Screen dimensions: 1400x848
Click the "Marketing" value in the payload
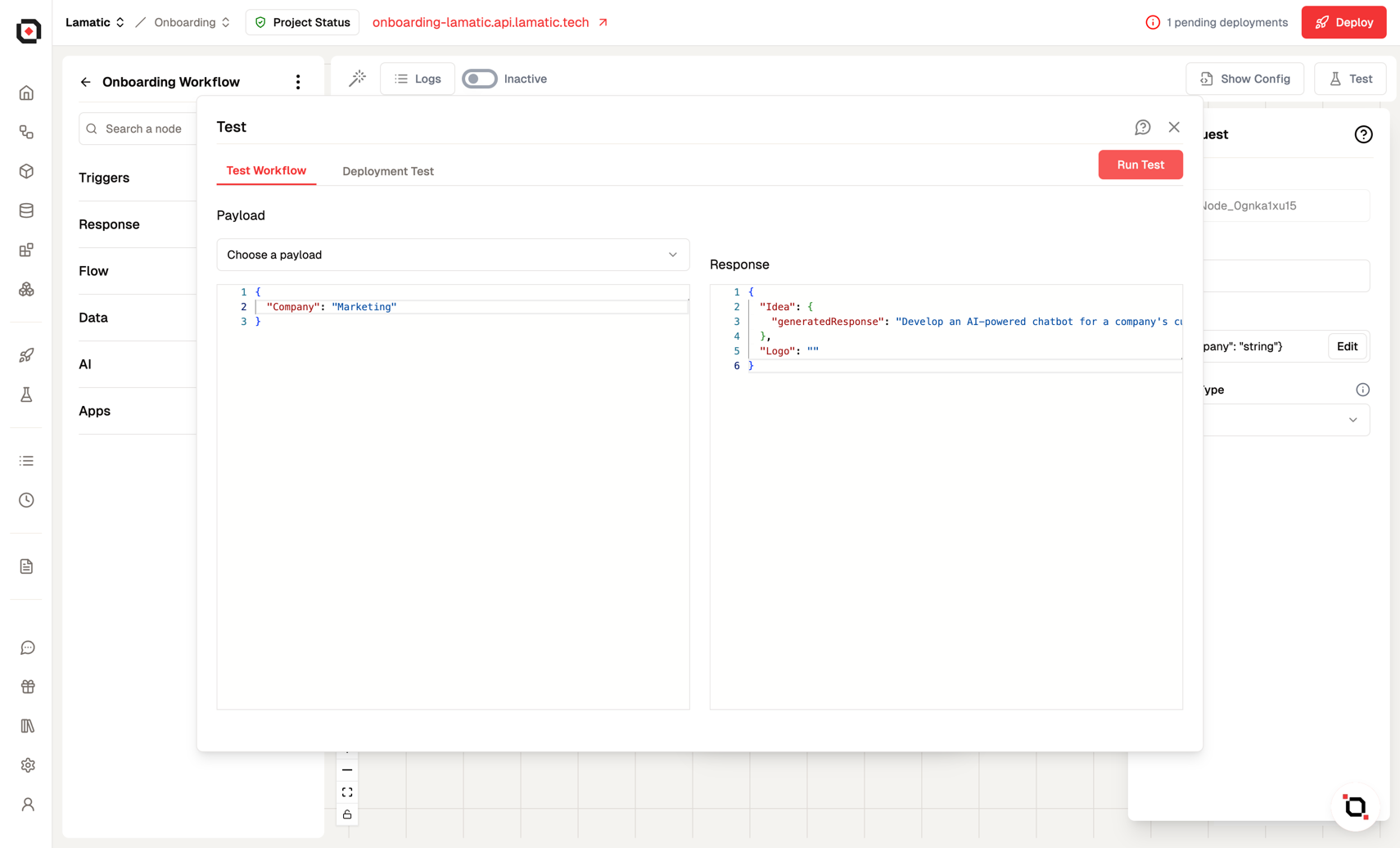(x=364, y=307)
